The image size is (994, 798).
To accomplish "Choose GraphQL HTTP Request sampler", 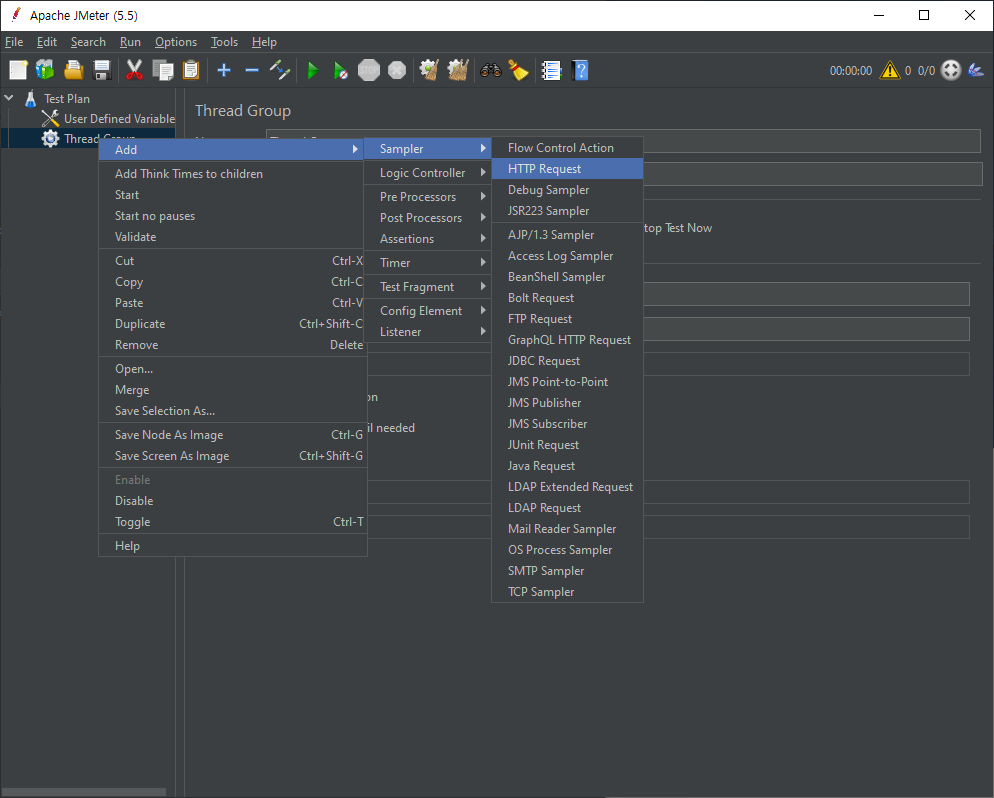I will click(567, 340).
